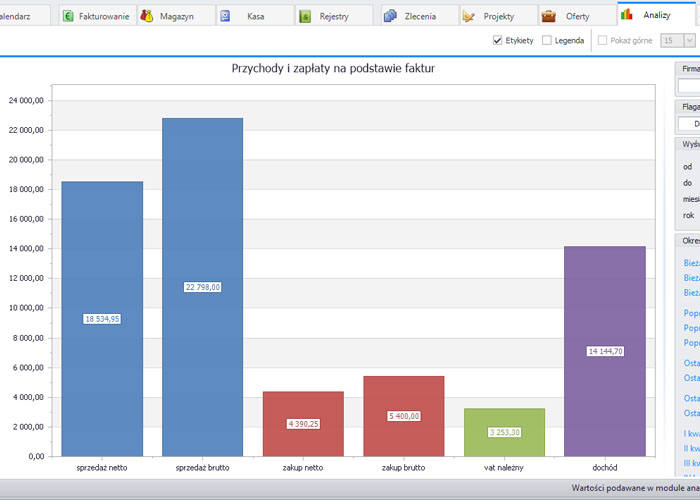
Task: Click the Analizy chart icon
Action: (x=627, y=15)
